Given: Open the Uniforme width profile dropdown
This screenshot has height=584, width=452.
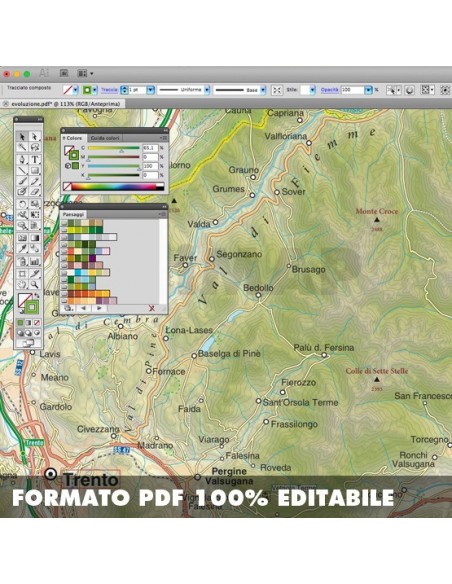Looking at the screenshot, I should pos(207,90).
